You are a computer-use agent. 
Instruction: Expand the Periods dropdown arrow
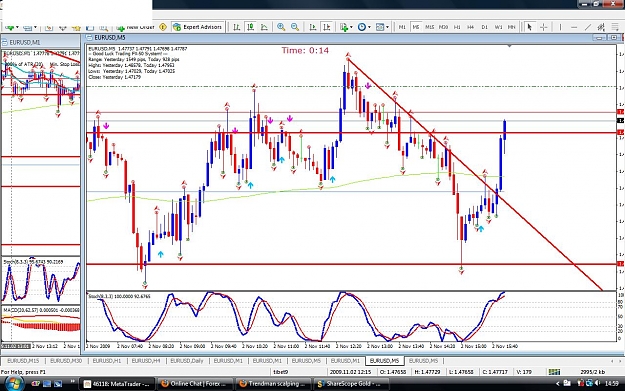(369, 27)
